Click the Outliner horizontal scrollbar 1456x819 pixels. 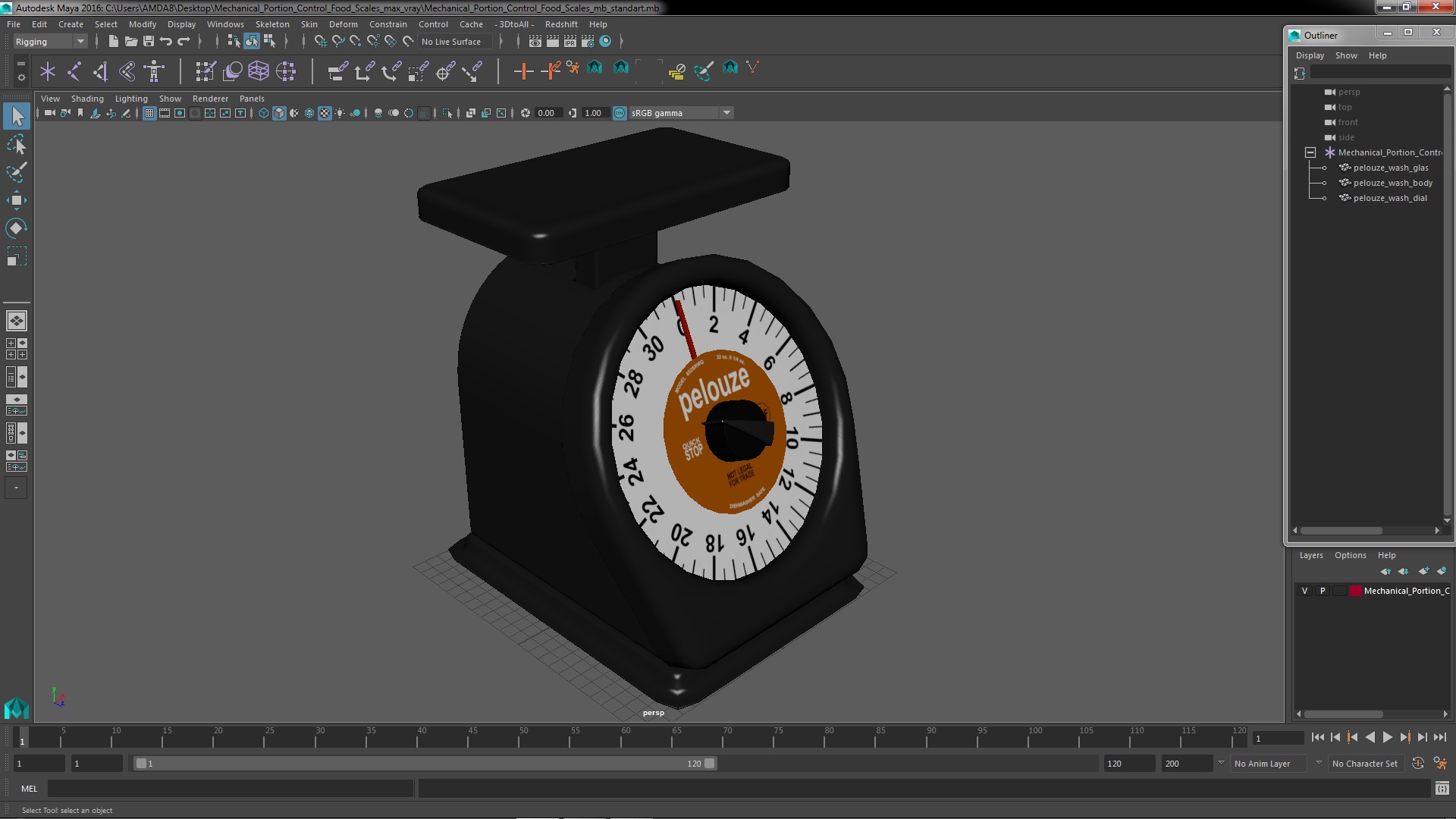coord(1341,531)
